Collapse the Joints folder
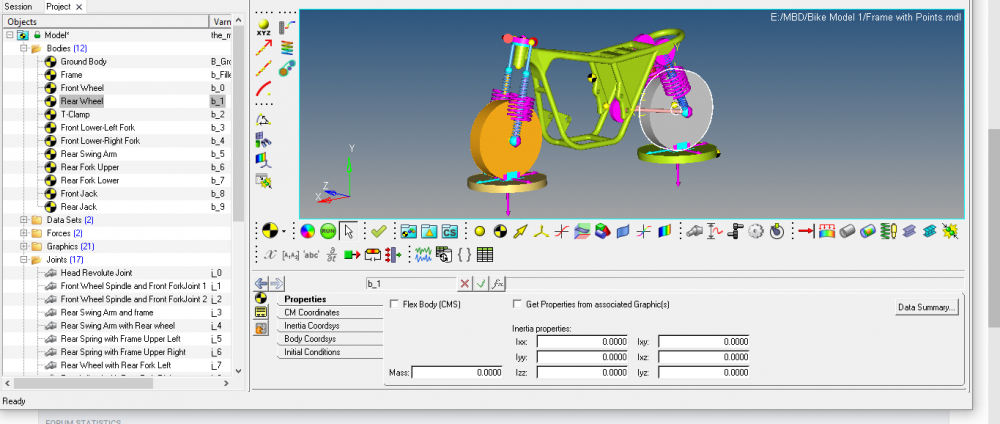 tap(24, 260)
